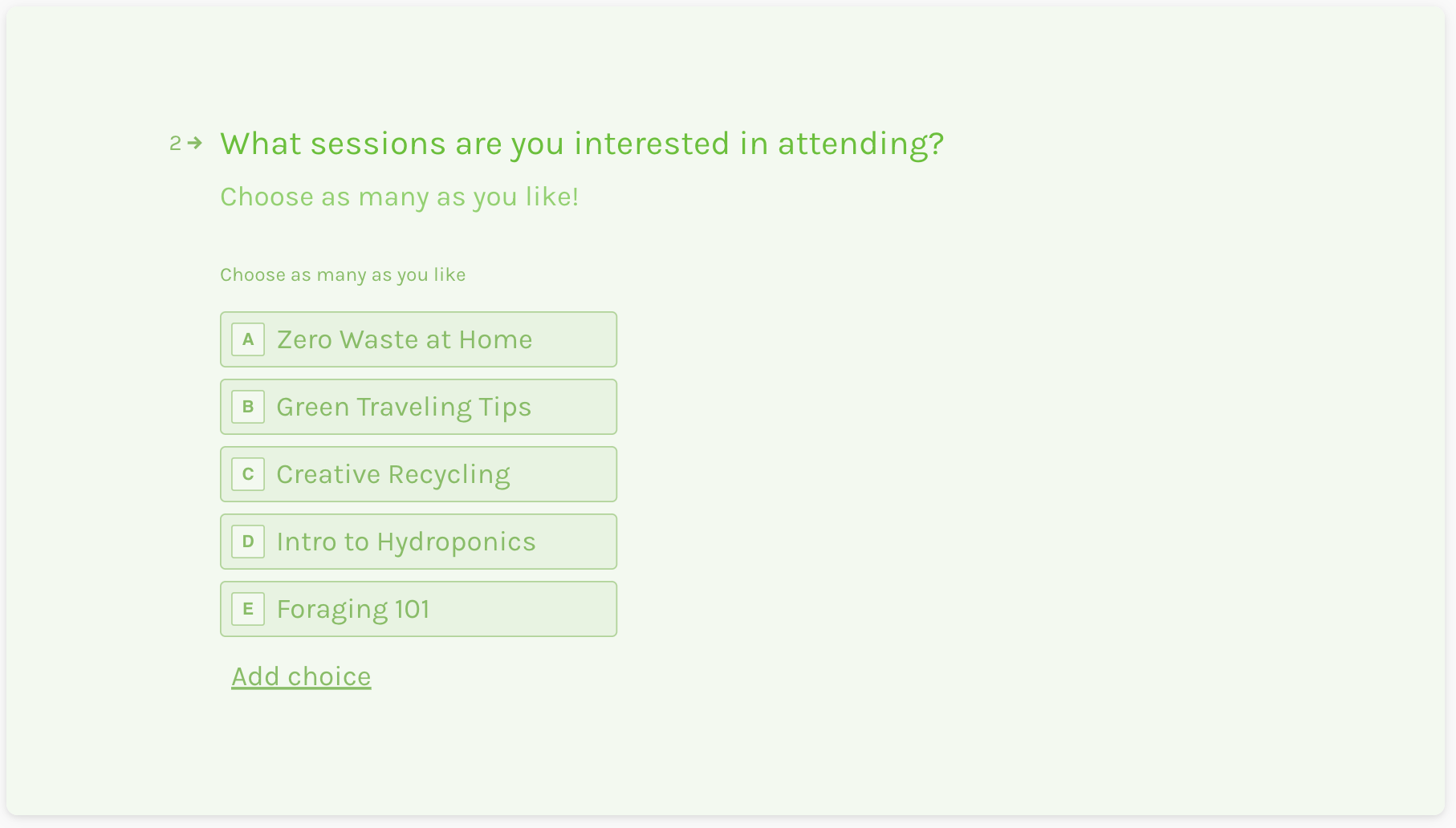Click the letter E key badge
The image size is (1456, 828).
coord(248,609)
